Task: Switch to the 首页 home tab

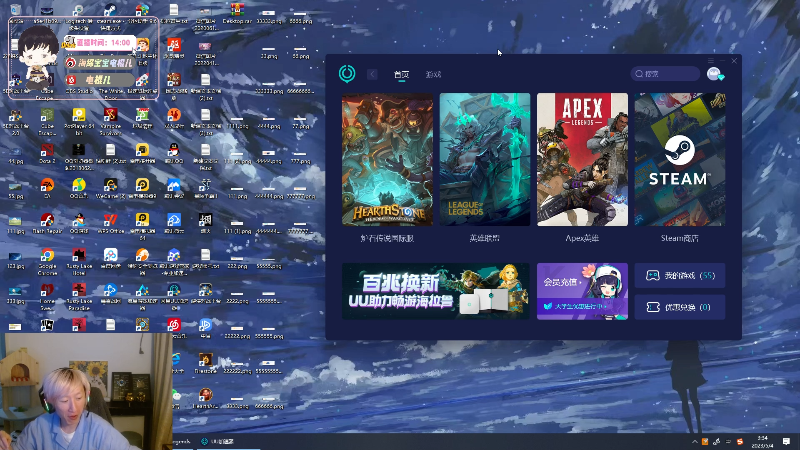Action: [402, 74]
